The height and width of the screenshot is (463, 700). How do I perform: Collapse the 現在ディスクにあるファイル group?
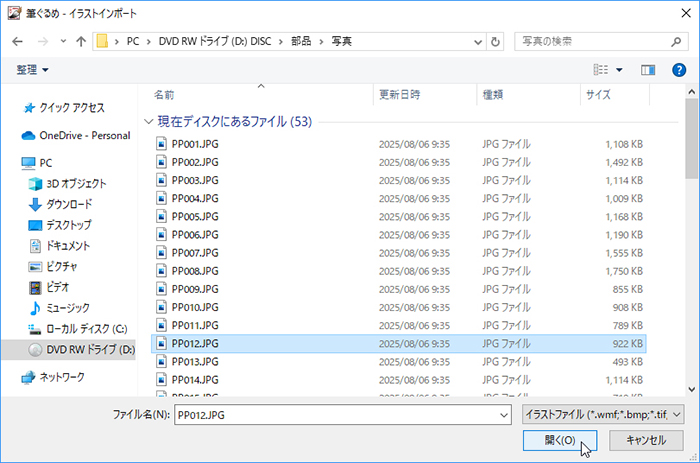(x=149, y=121)
